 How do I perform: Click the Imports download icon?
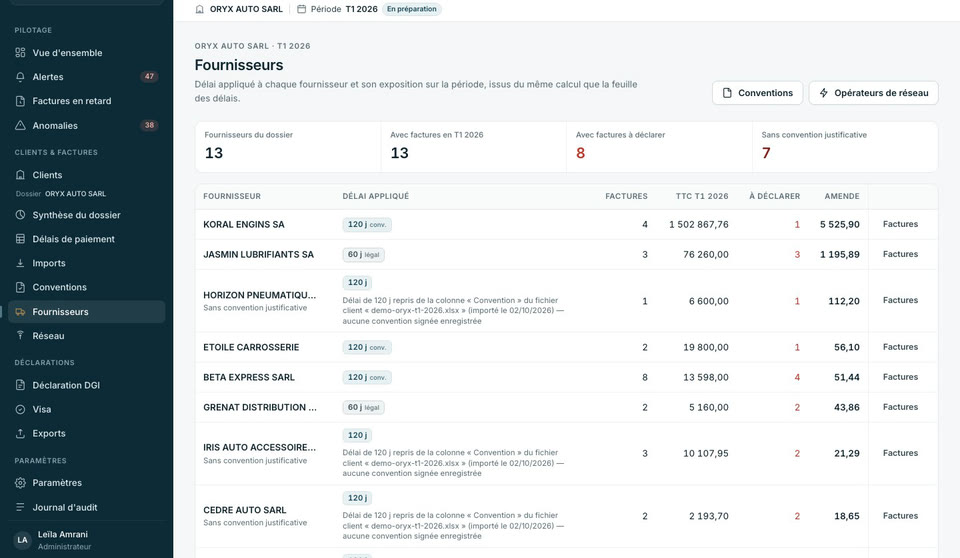(20, 263)
